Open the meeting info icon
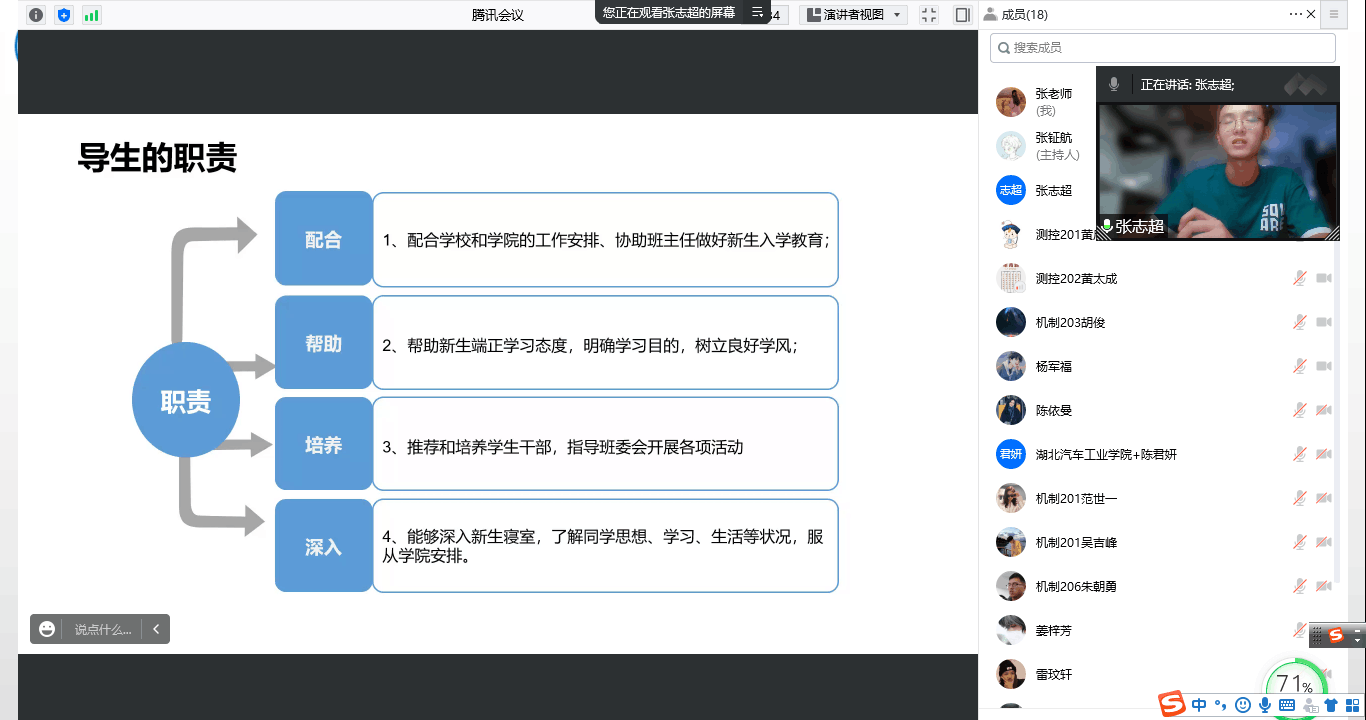The image size is (1366, 720). (x=36, y=15)
